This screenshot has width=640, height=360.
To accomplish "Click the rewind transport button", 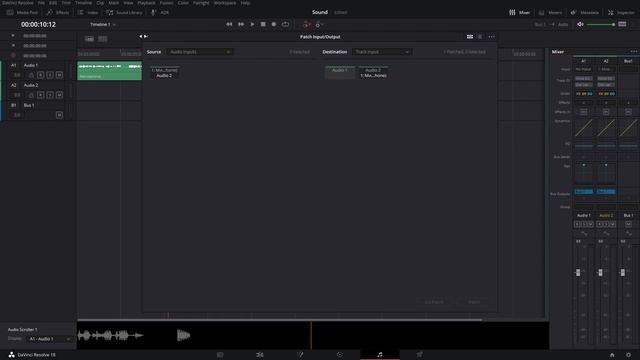I will click(229, 24).
